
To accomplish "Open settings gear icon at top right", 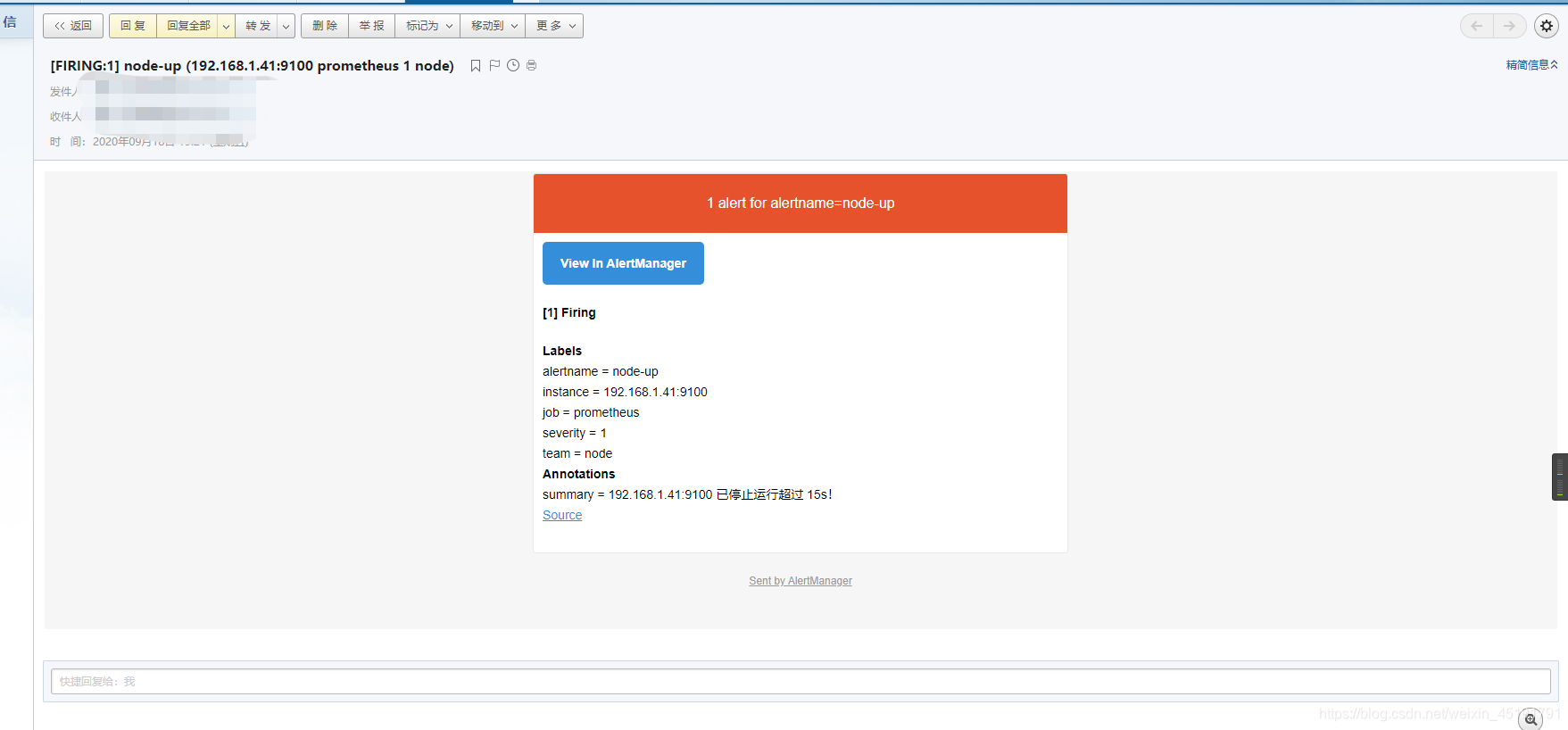I will point(1547,26).
